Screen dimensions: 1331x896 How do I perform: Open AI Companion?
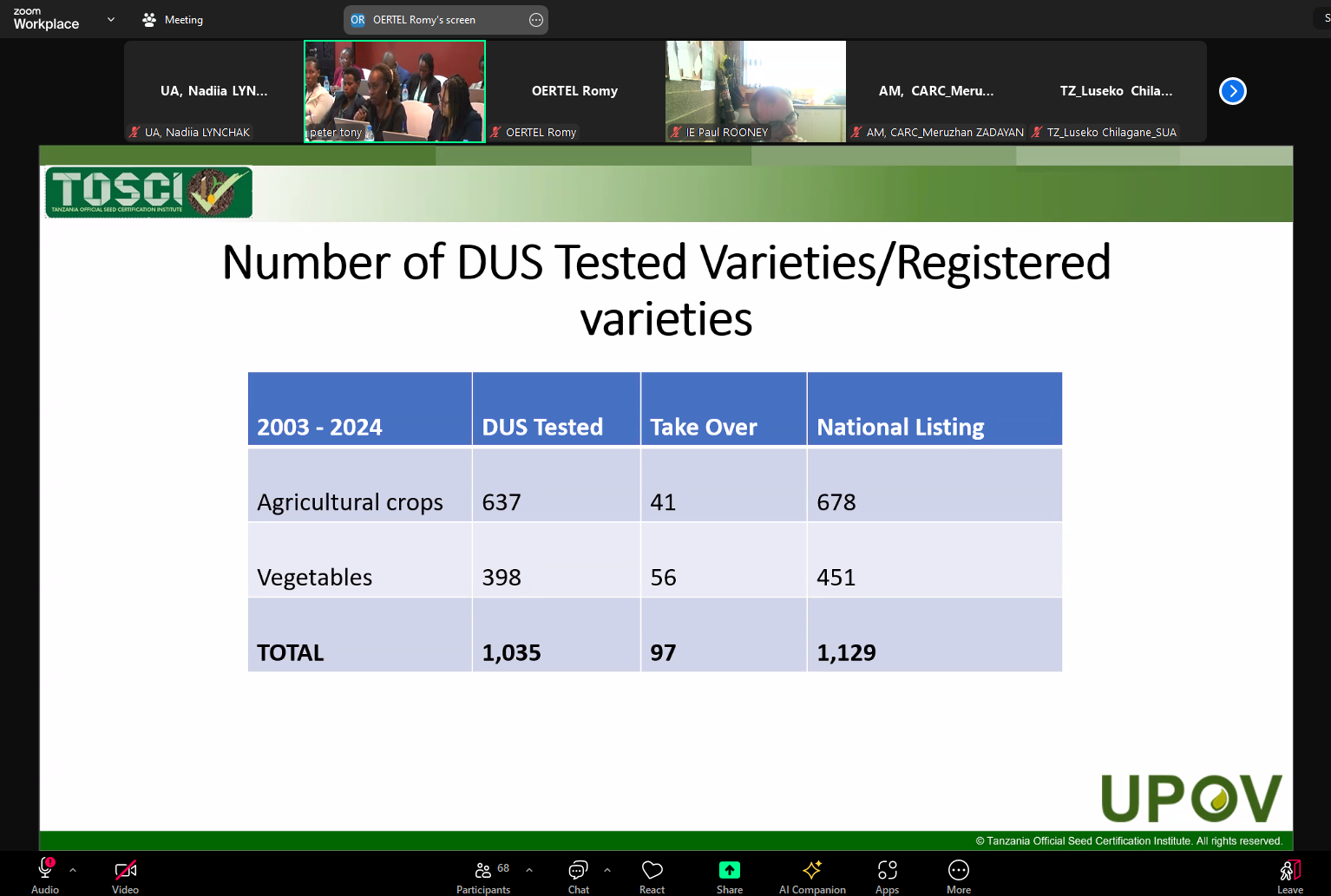pyautogui.click(x=811, y=870)
